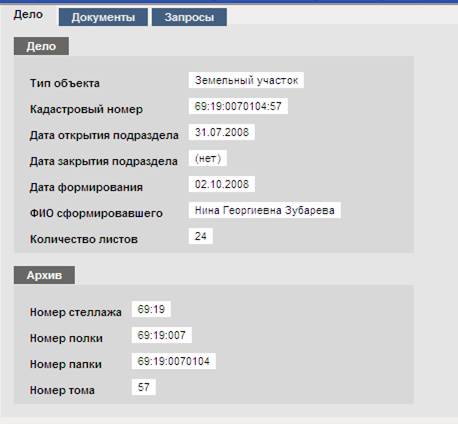Click the label Номер тома
Screen dimensions: 458x424
click(x=62, y=390)
